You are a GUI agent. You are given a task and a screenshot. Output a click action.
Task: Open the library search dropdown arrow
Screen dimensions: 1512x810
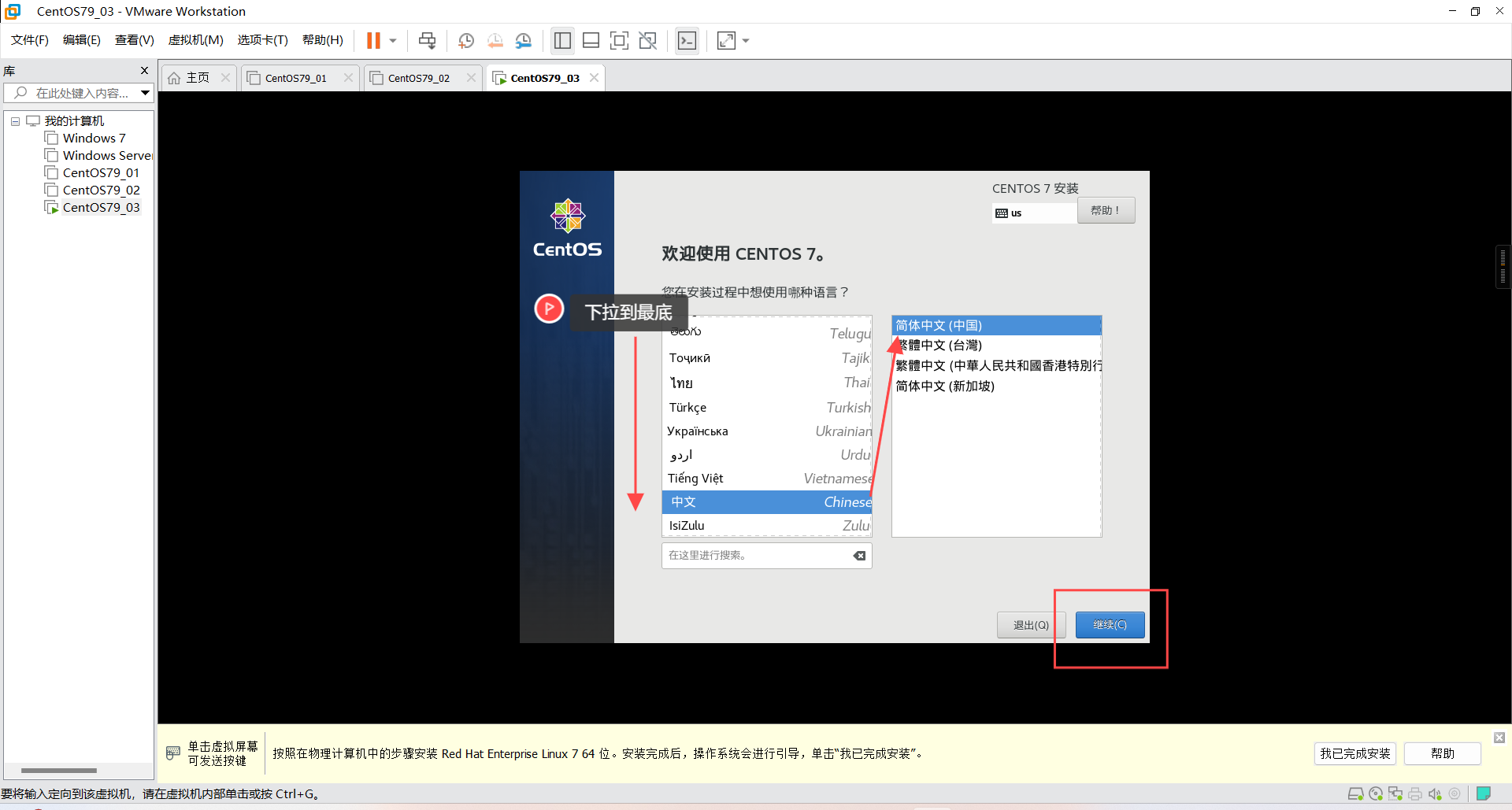click(x=146, y=93)
